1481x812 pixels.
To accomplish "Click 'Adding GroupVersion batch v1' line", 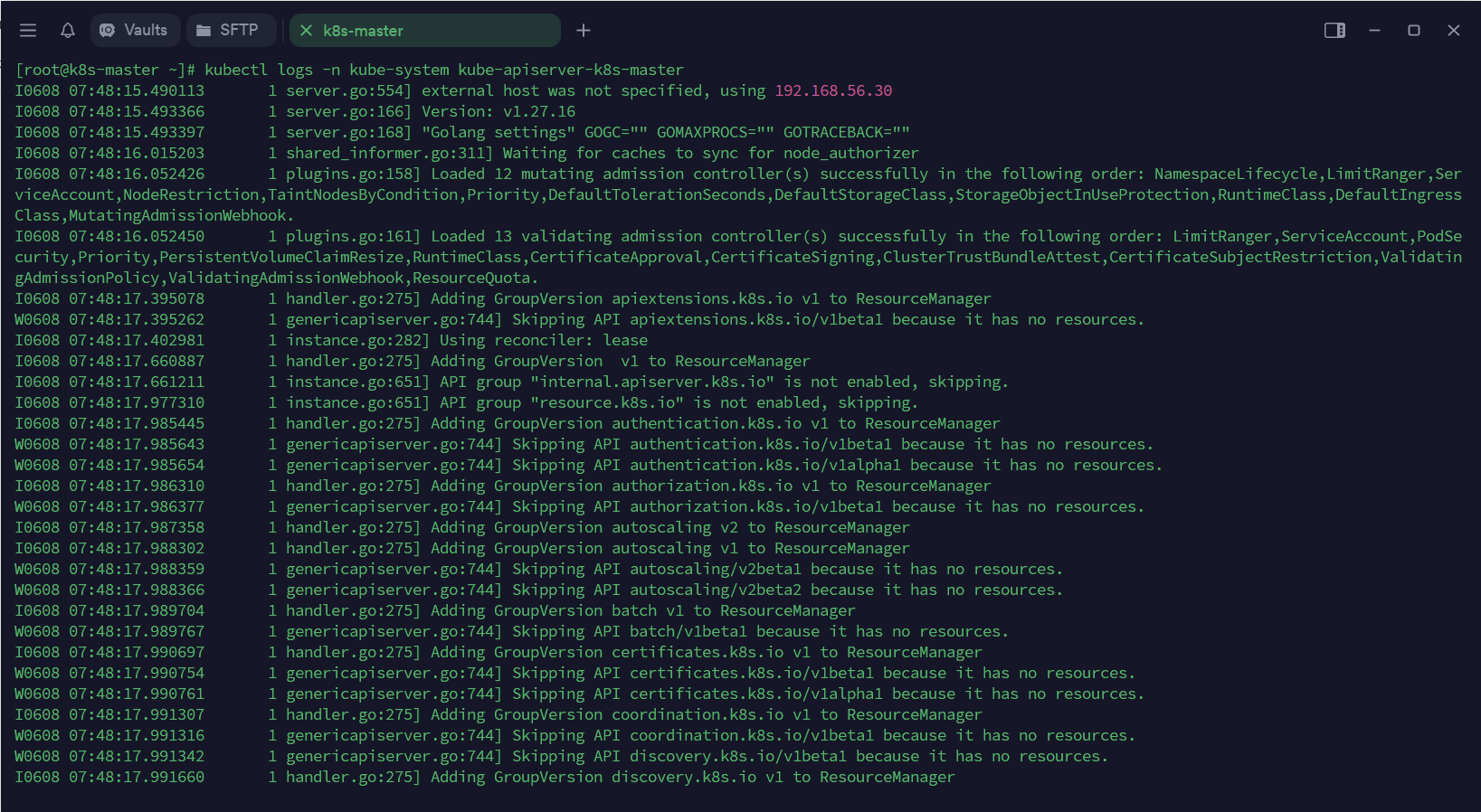I will [x=435, y=610].
